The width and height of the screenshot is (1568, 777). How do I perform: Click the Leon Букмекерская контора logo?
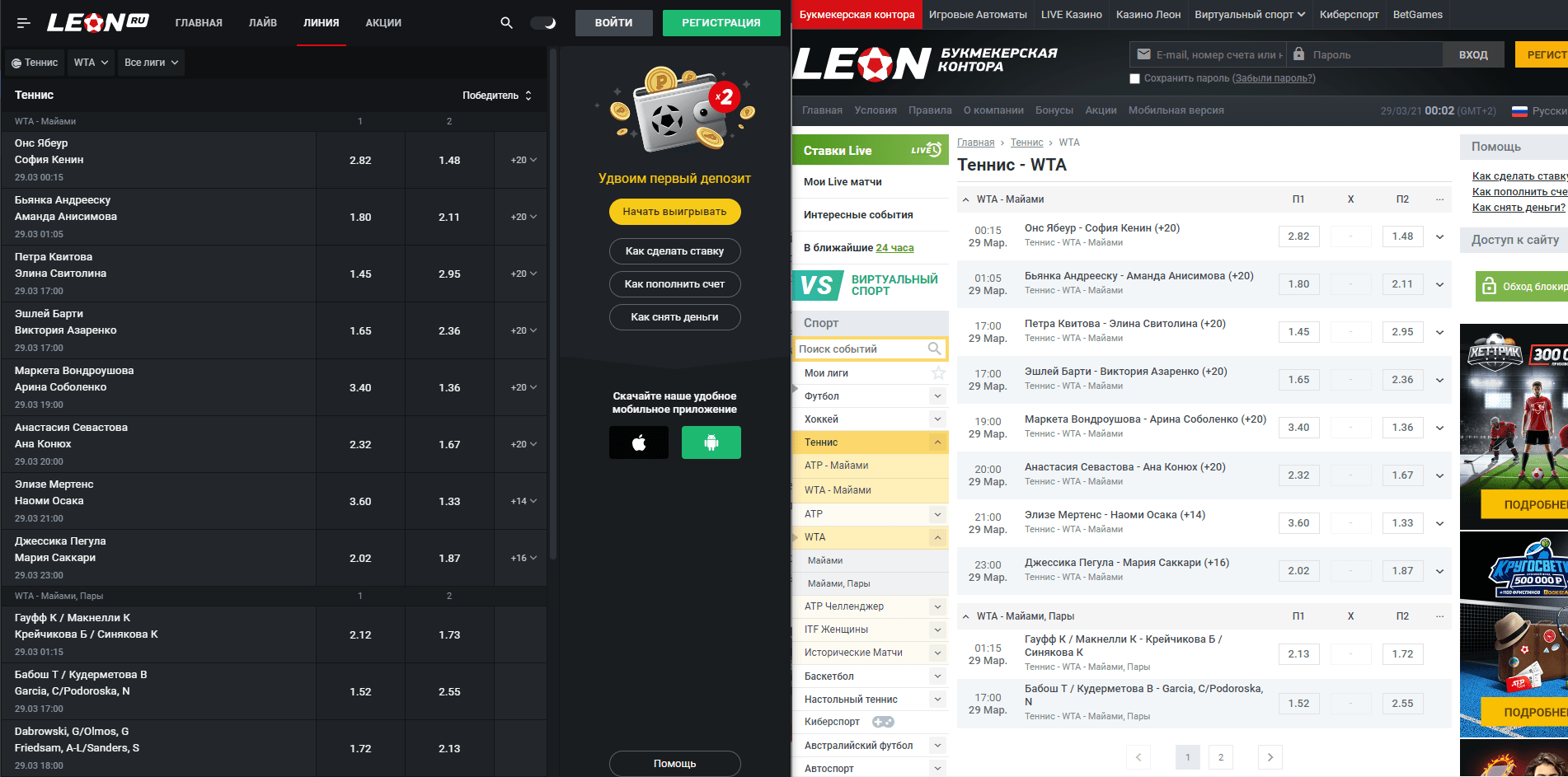coord(925,63)
